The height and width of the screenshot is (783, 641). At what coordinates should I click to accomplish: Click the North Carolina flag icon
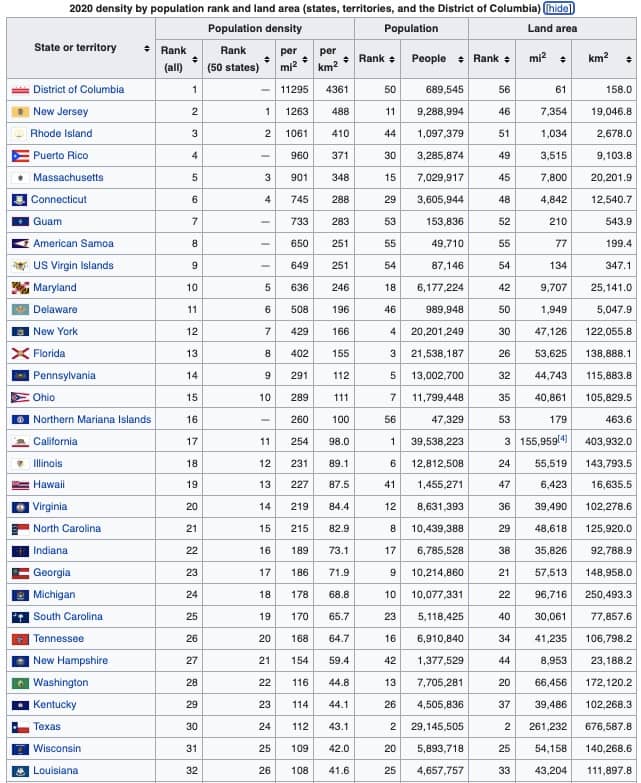pos(20,529)
